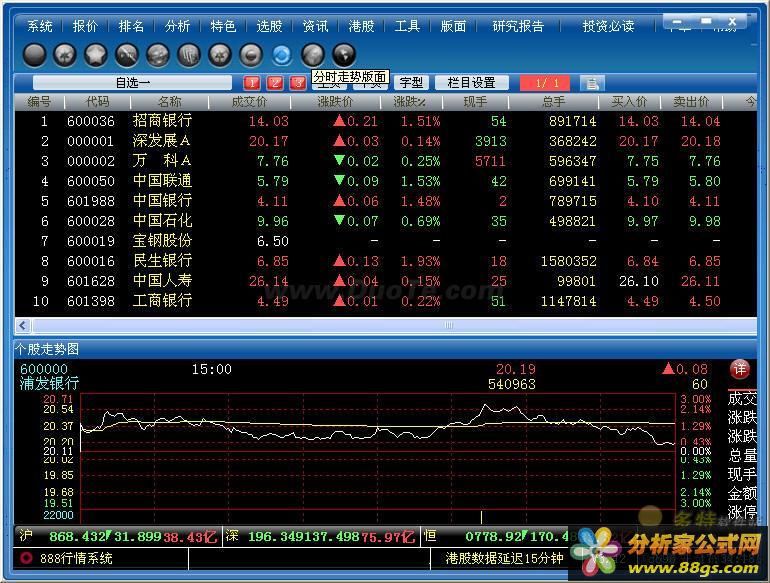Screen dimensions: 770x583
Task: Select the 中国银行 stock row
Action: click(385, 201)
